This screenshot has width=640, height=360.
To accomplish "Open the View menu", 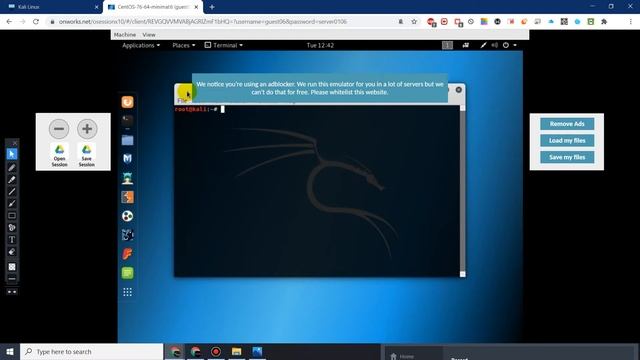I will coord(149,35).
